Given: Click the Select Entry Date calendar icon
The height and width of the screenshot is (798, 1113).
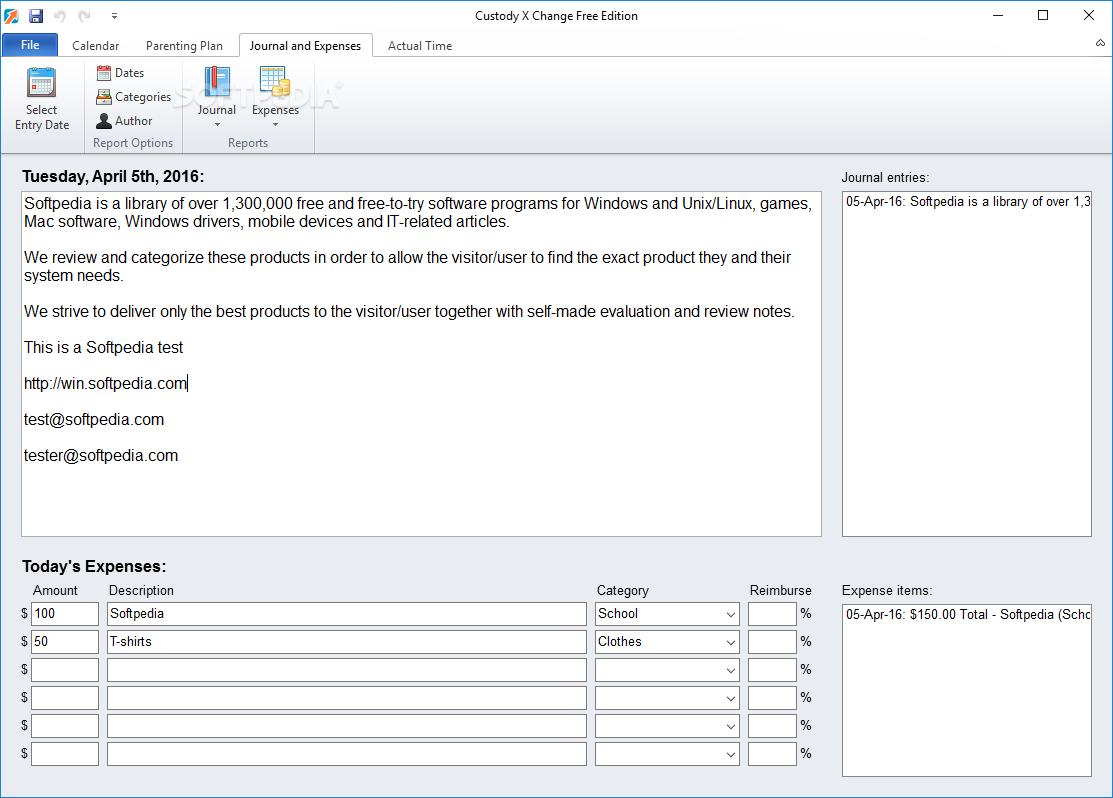Looking at the screenshot, I should 41,82.
